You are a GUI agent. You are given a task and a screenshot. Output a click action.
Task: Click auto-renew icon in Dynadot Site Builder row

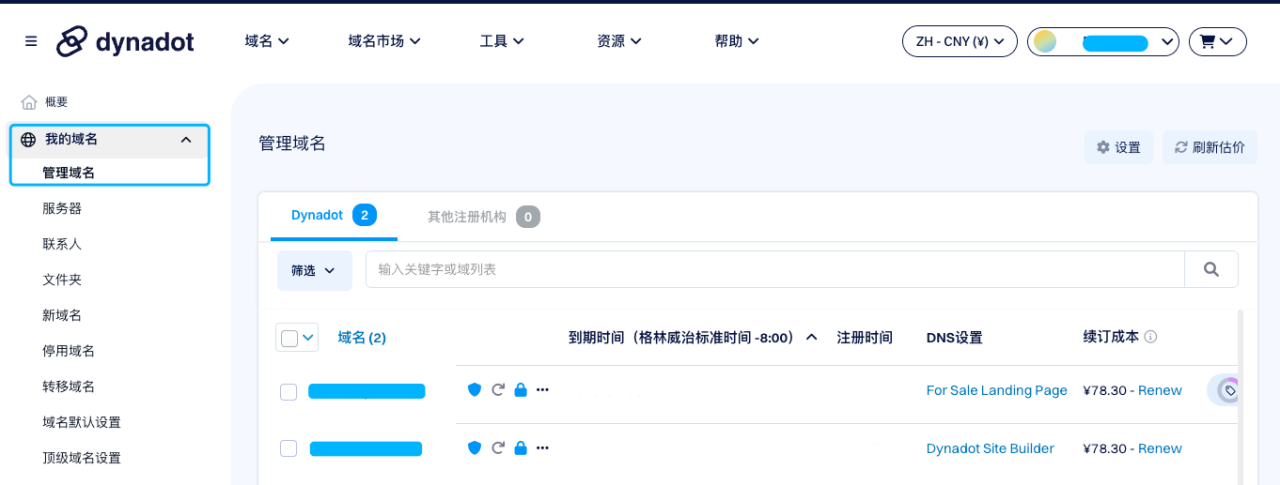(x=498, y=448)
